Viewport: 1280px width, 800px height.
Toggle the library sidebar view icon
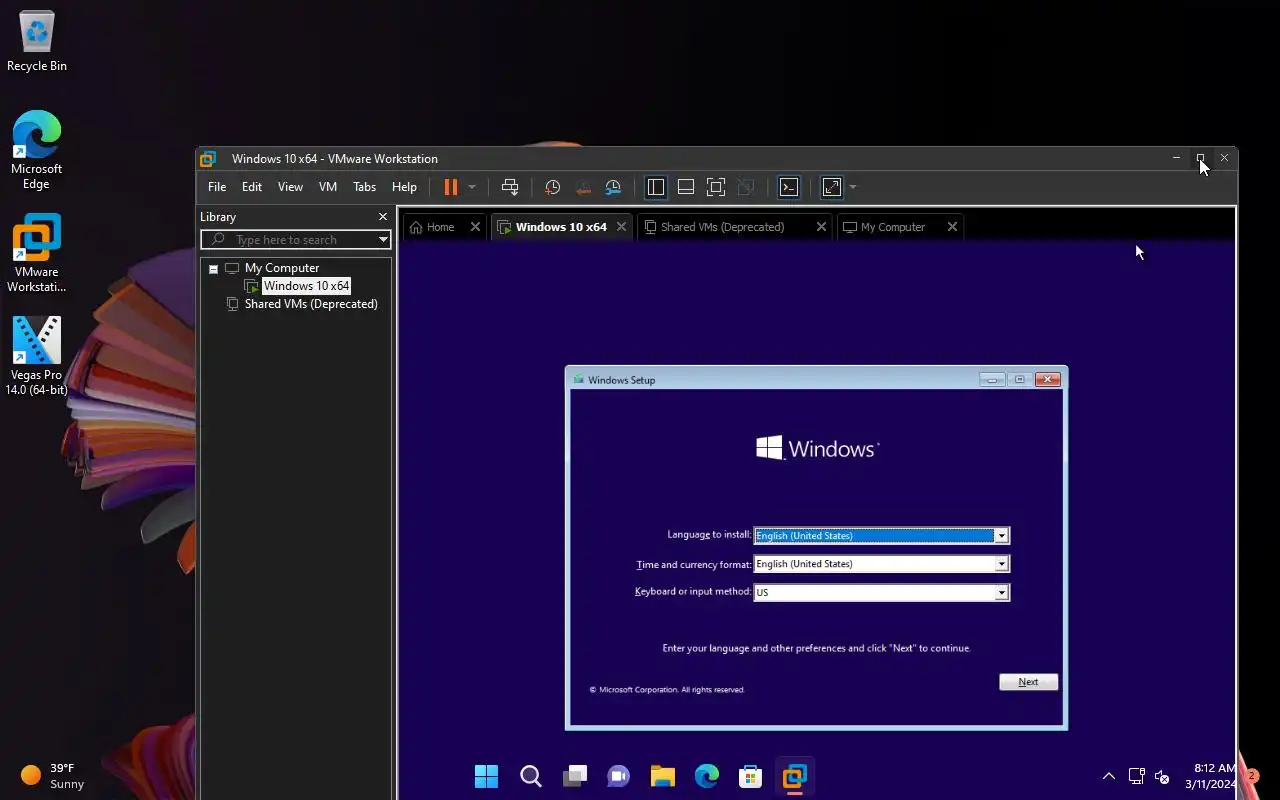656,187
